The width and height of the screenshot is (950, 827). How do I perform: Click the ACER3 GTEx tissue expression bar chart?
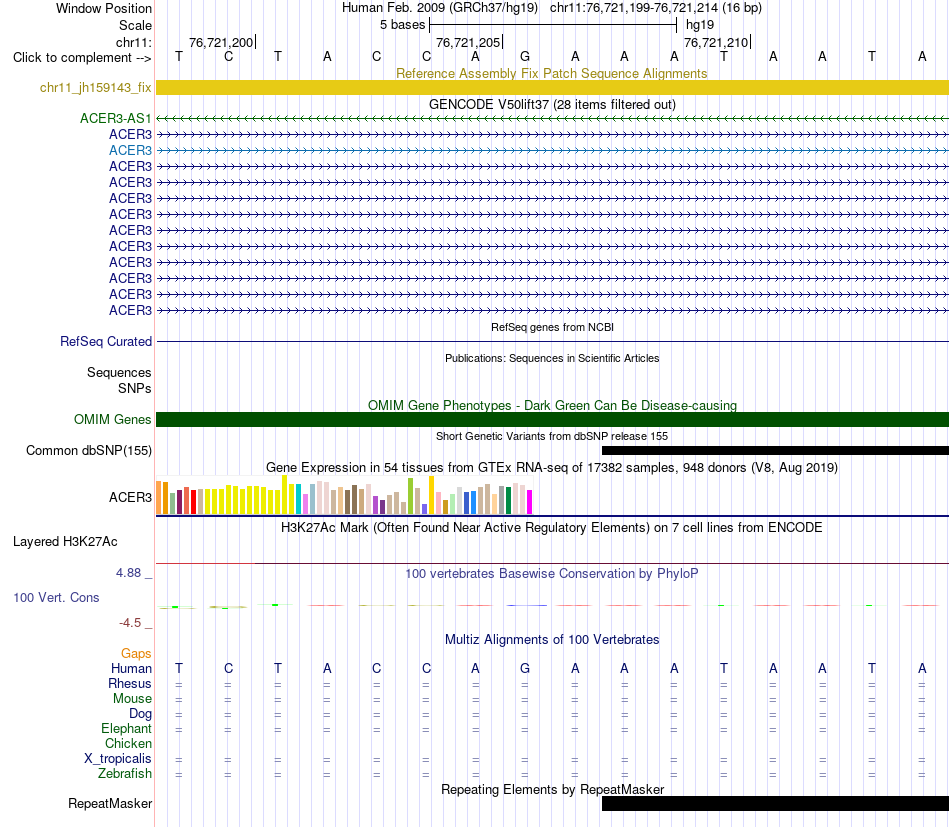tap(344, 495)
